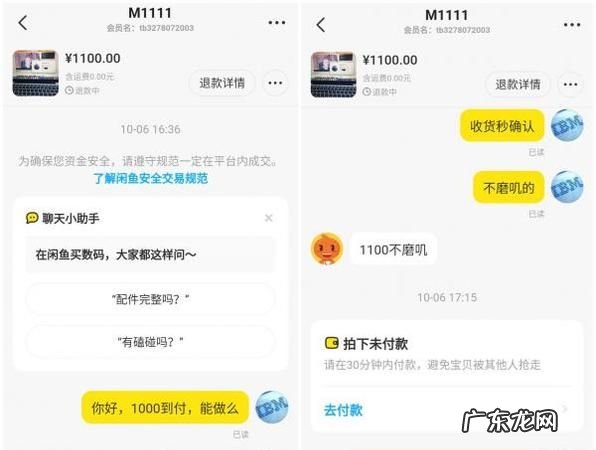Tap IBM avatar beside 你好,1000到付 message
This screenshot has height=450, width=596.
pos(271,407)
